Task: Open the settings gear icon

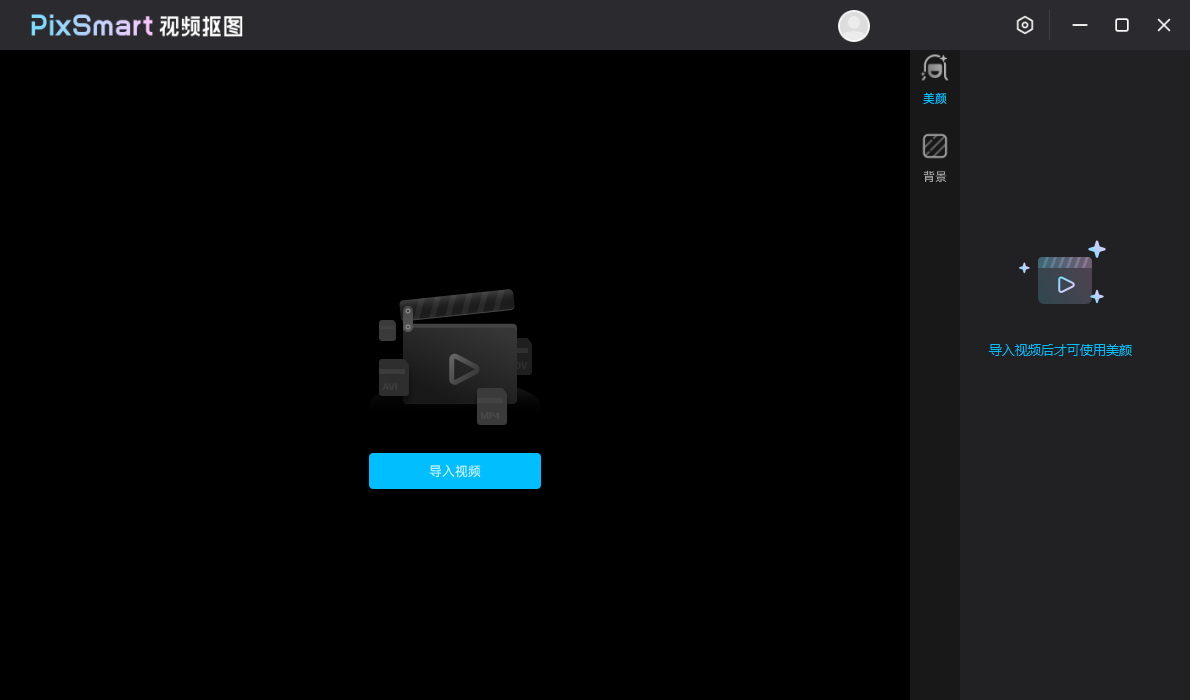Action: click(x=1024, y=24)
